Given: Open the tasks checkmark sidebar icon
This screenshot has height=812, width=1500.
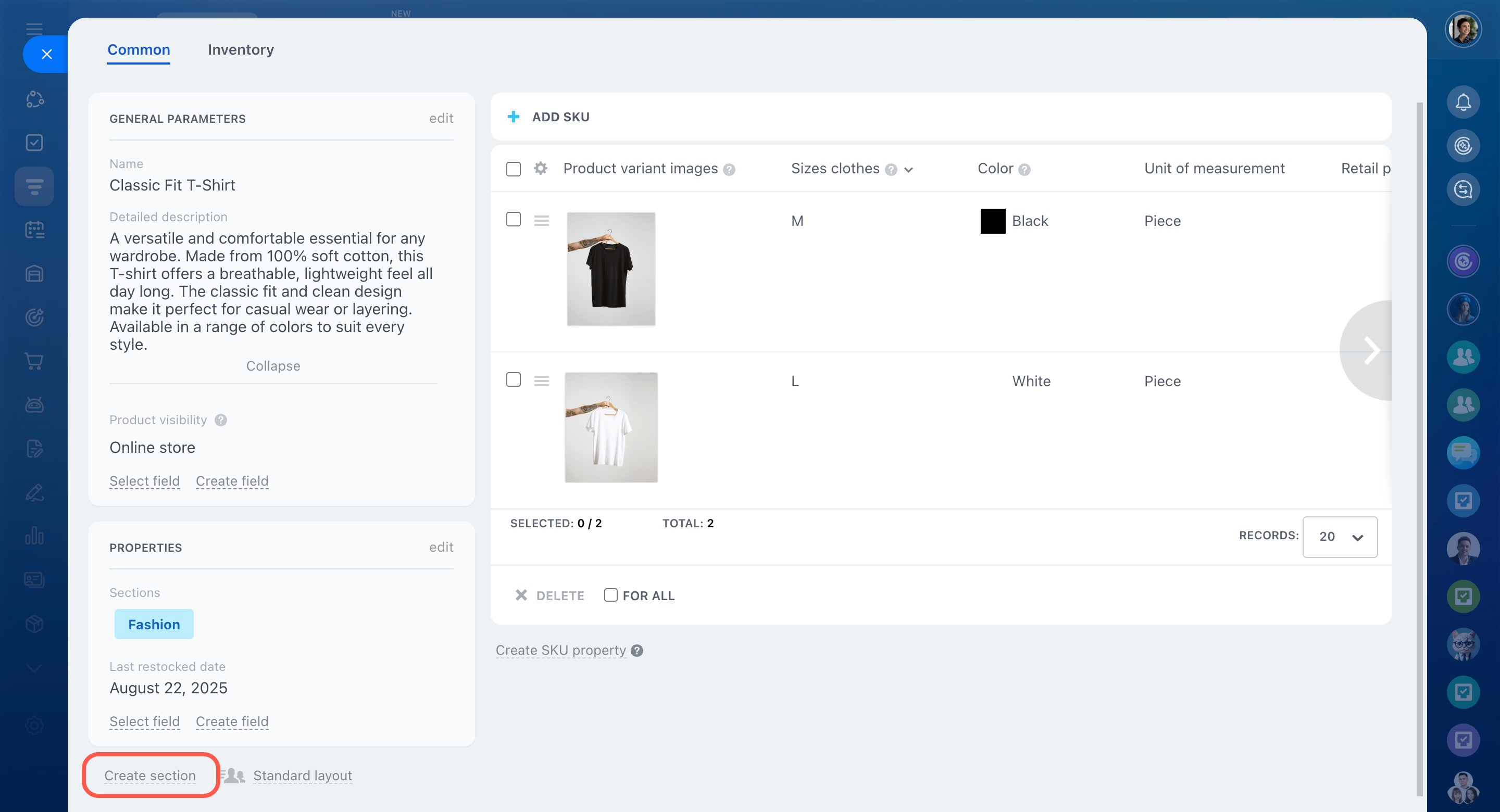Looking at the screenshot, I should tap(34, 143).
